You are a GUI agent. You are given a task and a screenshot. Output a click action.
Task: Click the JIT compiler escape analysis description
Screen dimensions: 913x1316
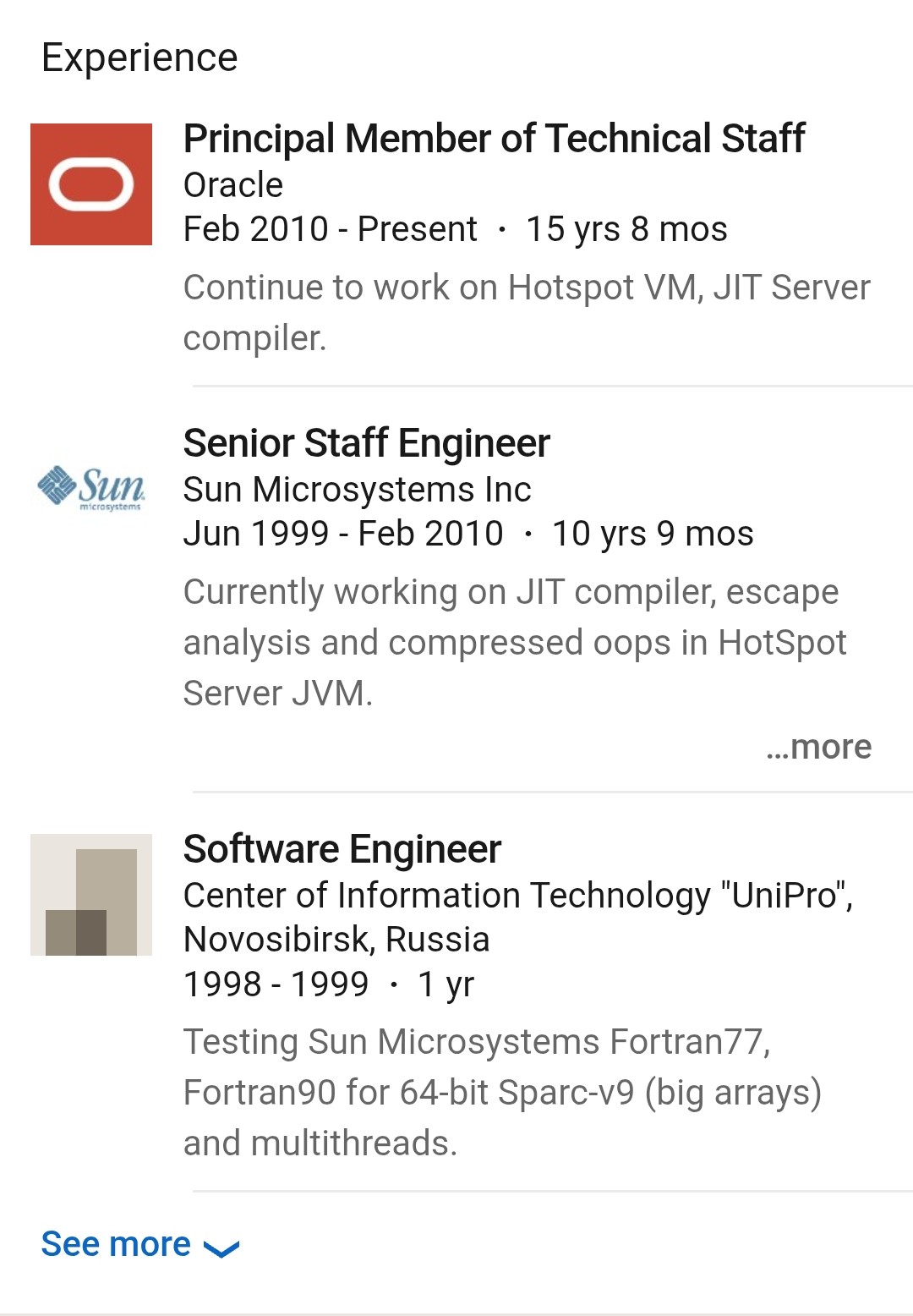(514, 642)
